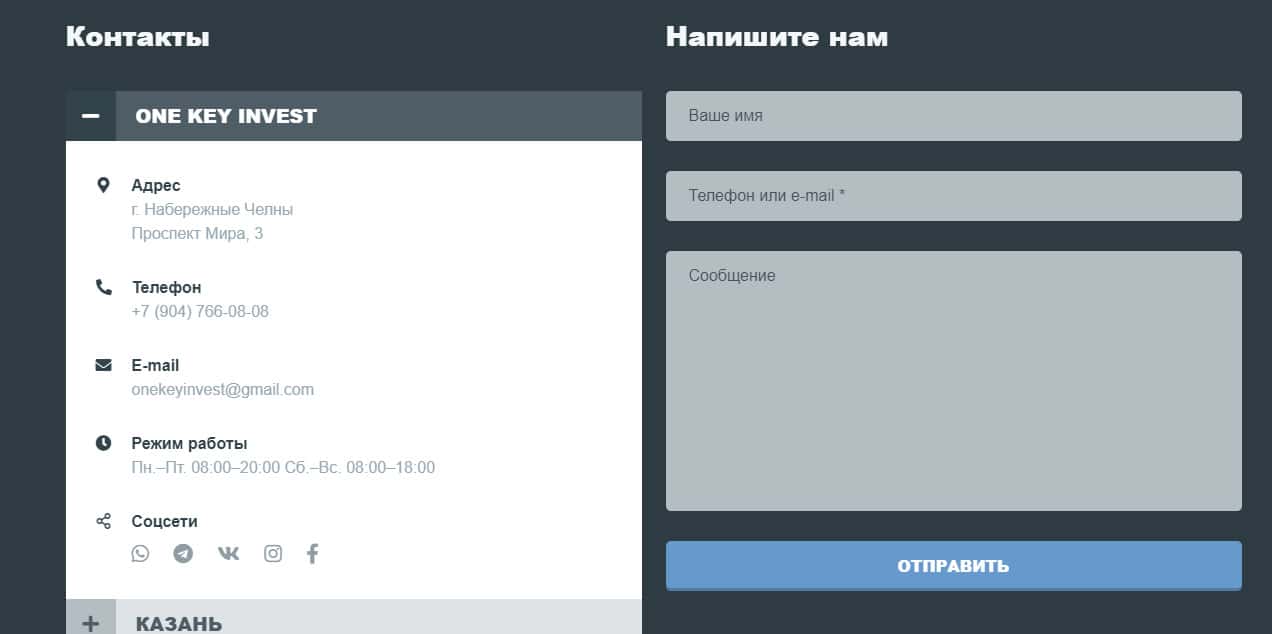Viewport: 1272px width, 634px height.
Task: Click the clock icon beside Режим работы
Action: 104,443
